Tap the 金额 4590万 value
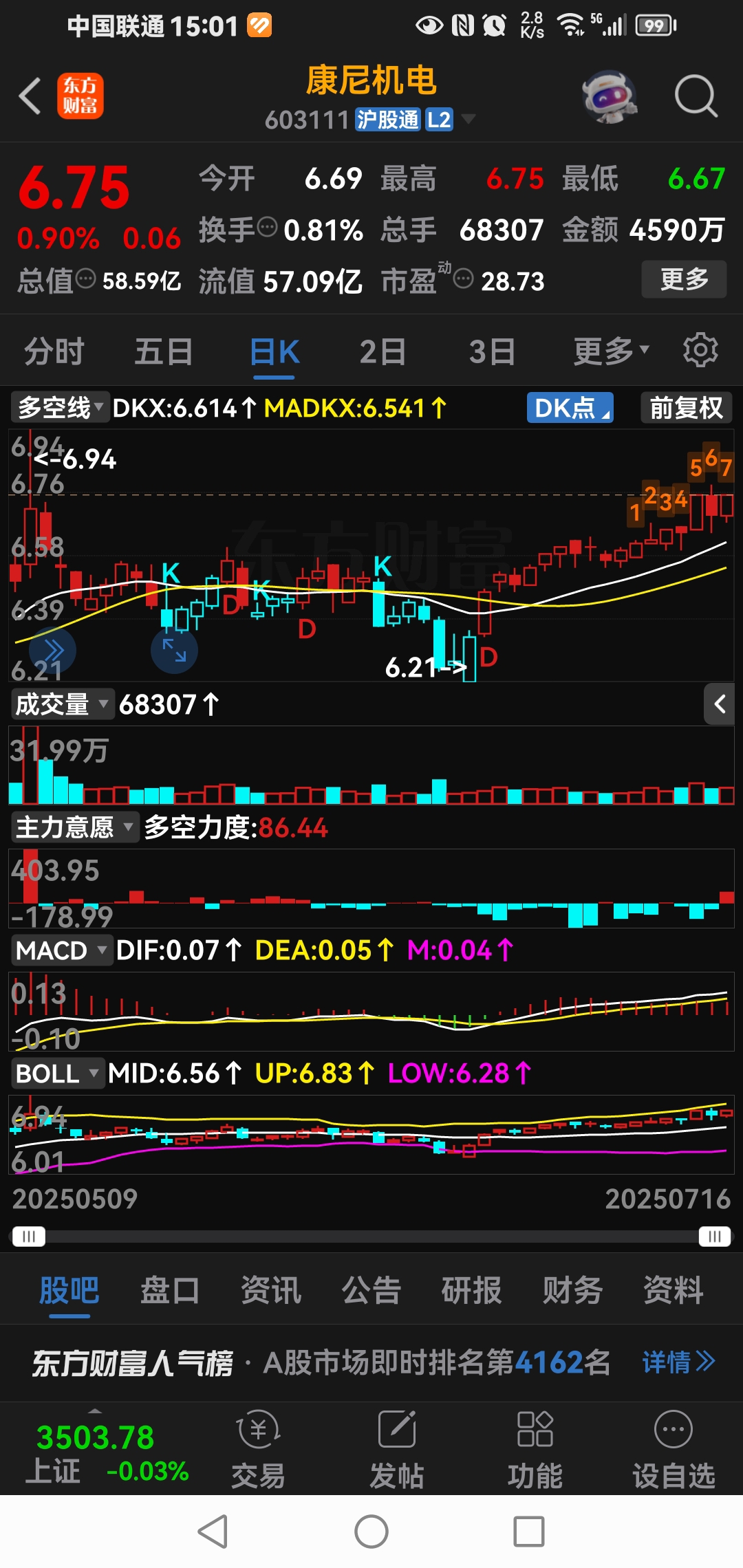The height and width of the screenshot is (1568, 743). [644, 229]
